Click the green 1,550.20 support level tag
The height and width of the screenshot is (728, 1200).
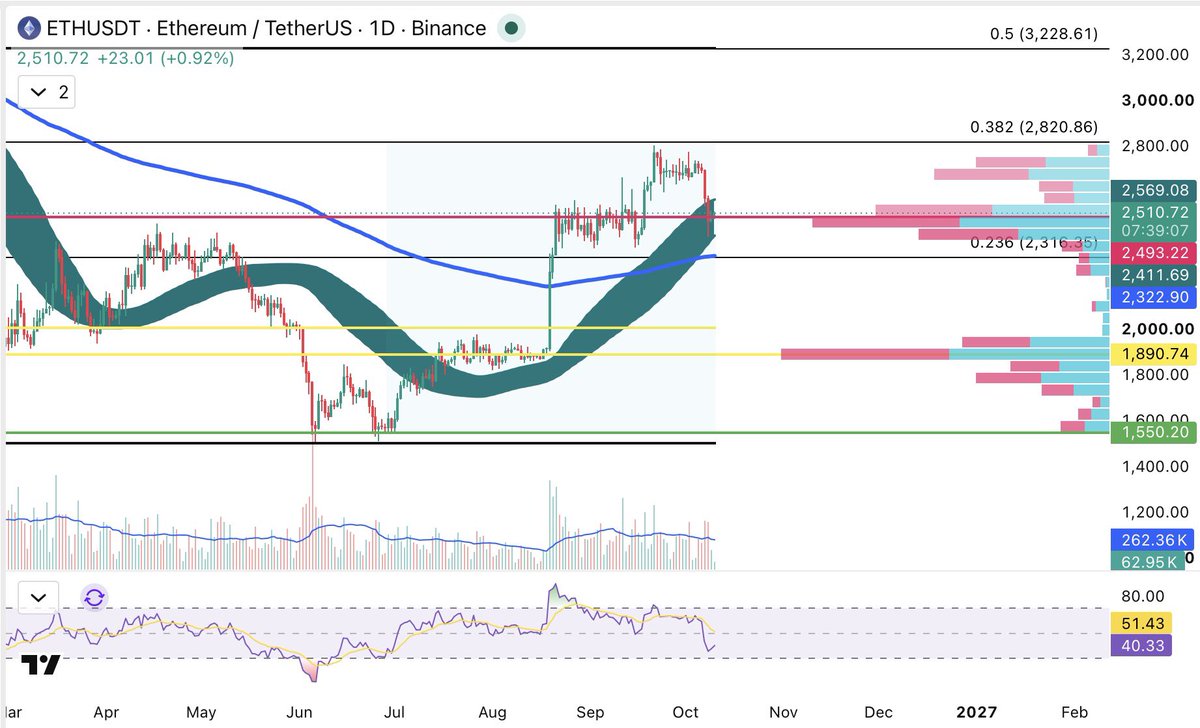[x=1153, y=432]
